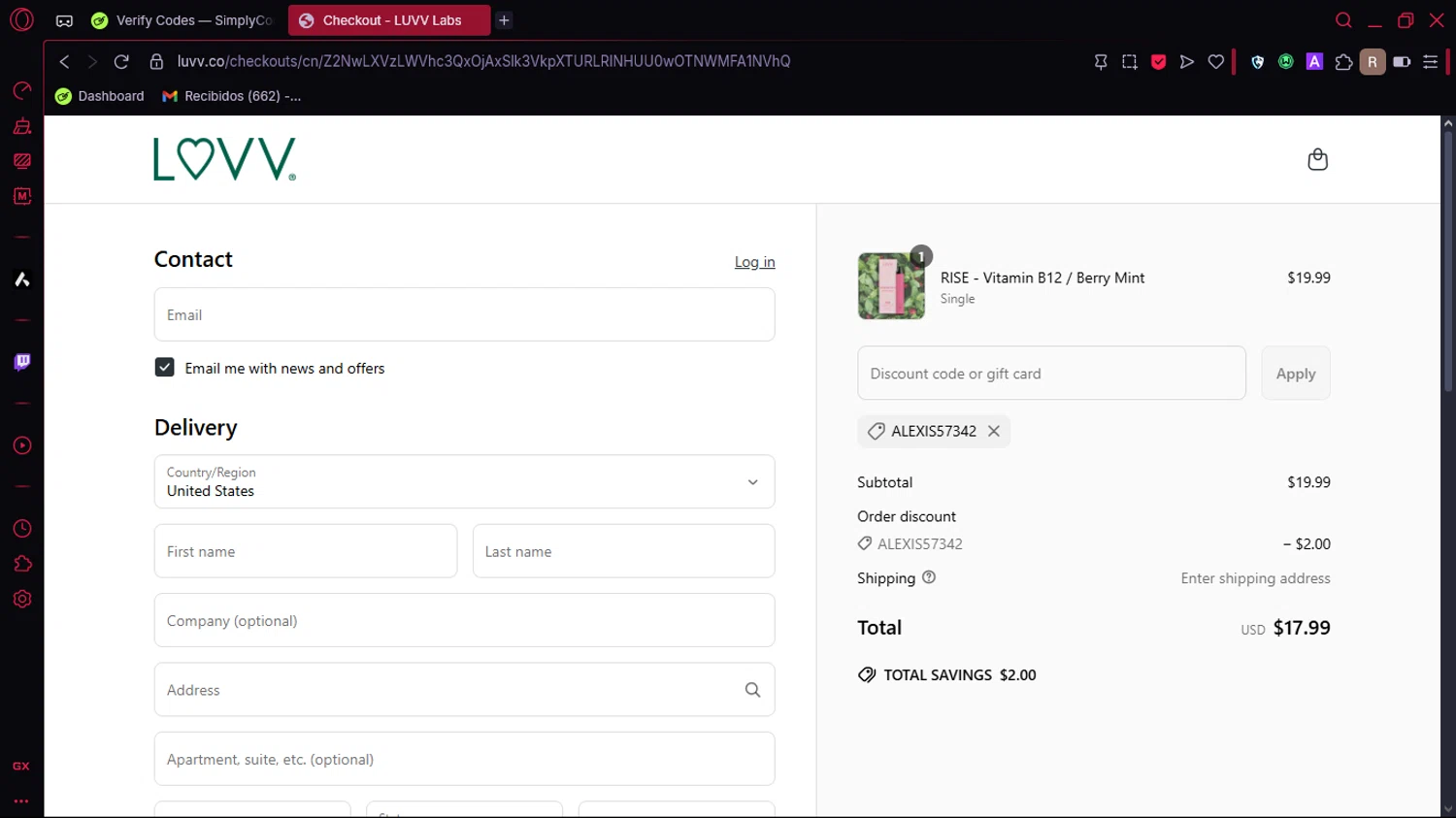Open Extensions cube icon in sidebar

coord(21,564)
